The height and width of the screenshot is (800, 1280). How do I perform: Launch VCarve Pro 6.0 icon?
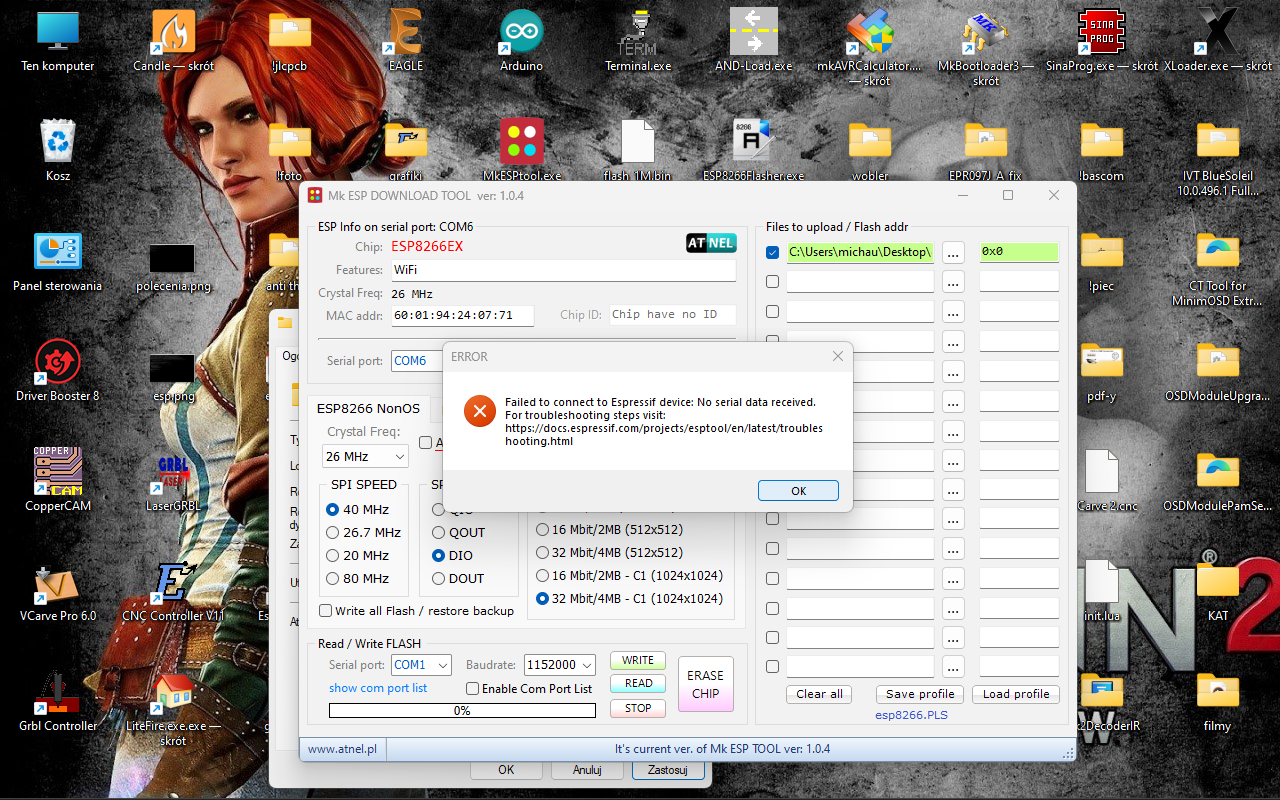58,582
